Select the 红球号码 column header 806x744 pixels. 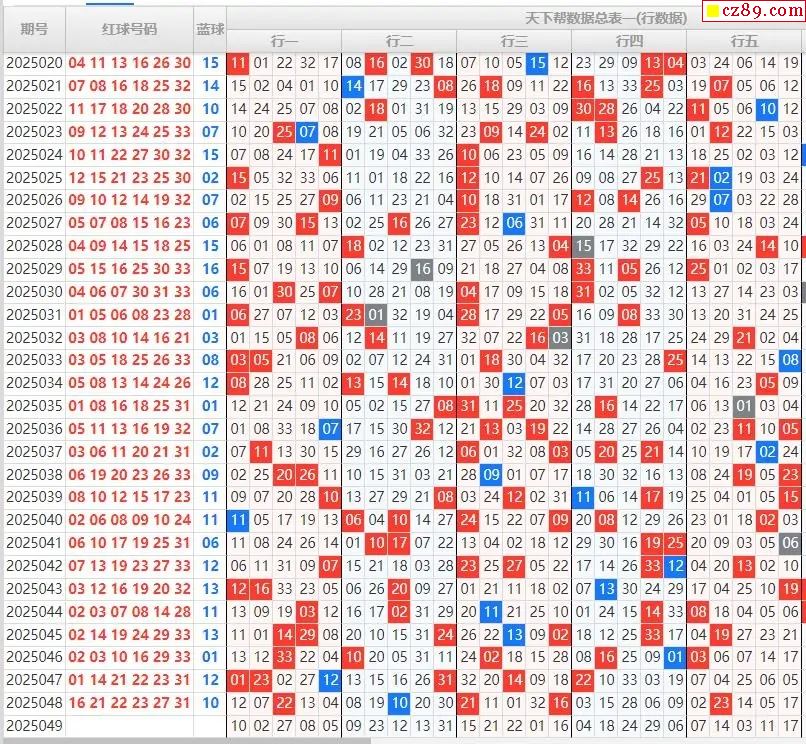tap(129, 30)
